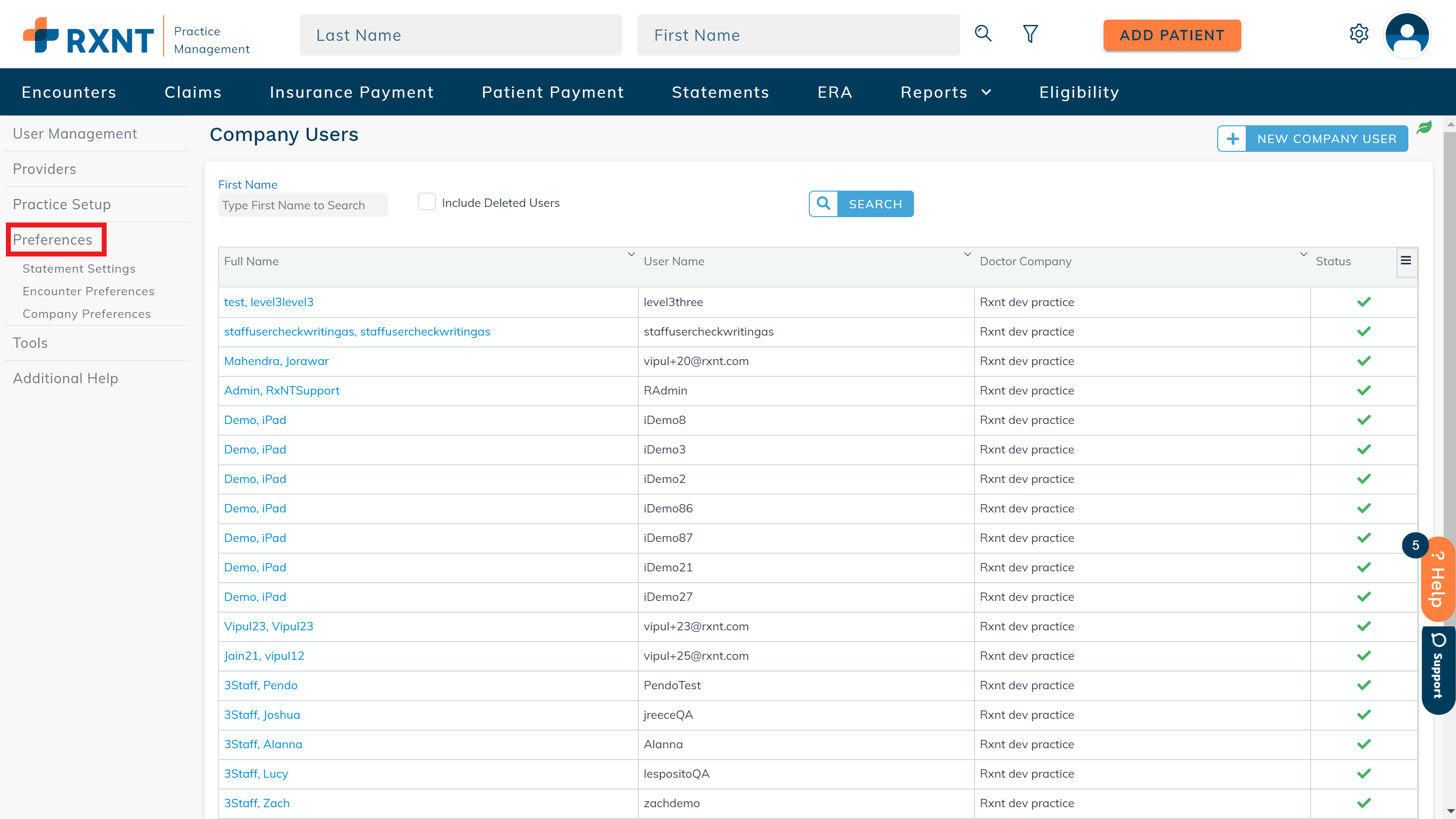
Task: Open the orange Help widget
Action: (1437, 579)
